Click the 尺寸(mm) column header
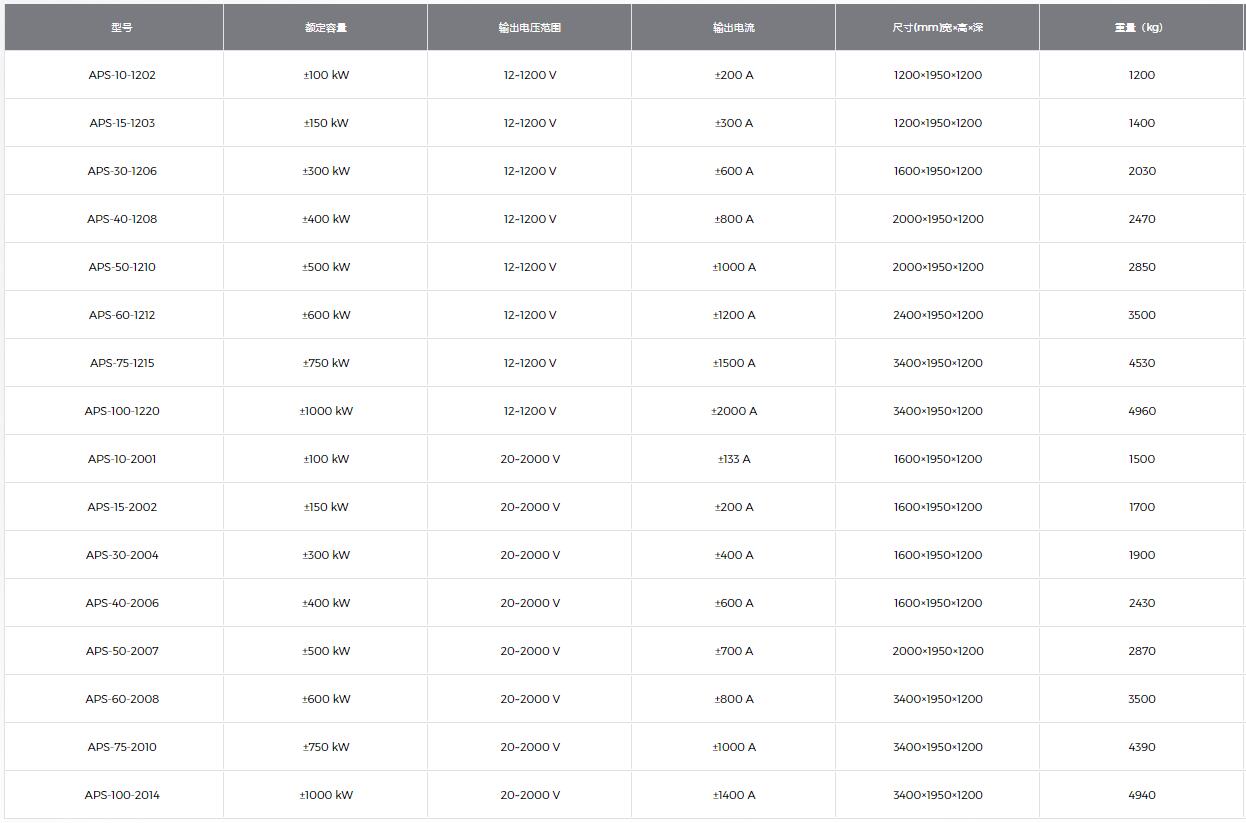Screen dimensions: 1246x823 pyautogui.click(x=938, y=28)
